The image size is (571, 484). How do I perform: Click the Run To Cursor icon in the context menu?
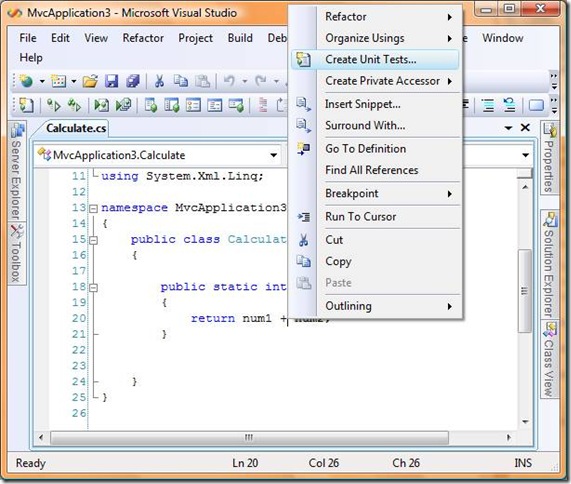304,217
